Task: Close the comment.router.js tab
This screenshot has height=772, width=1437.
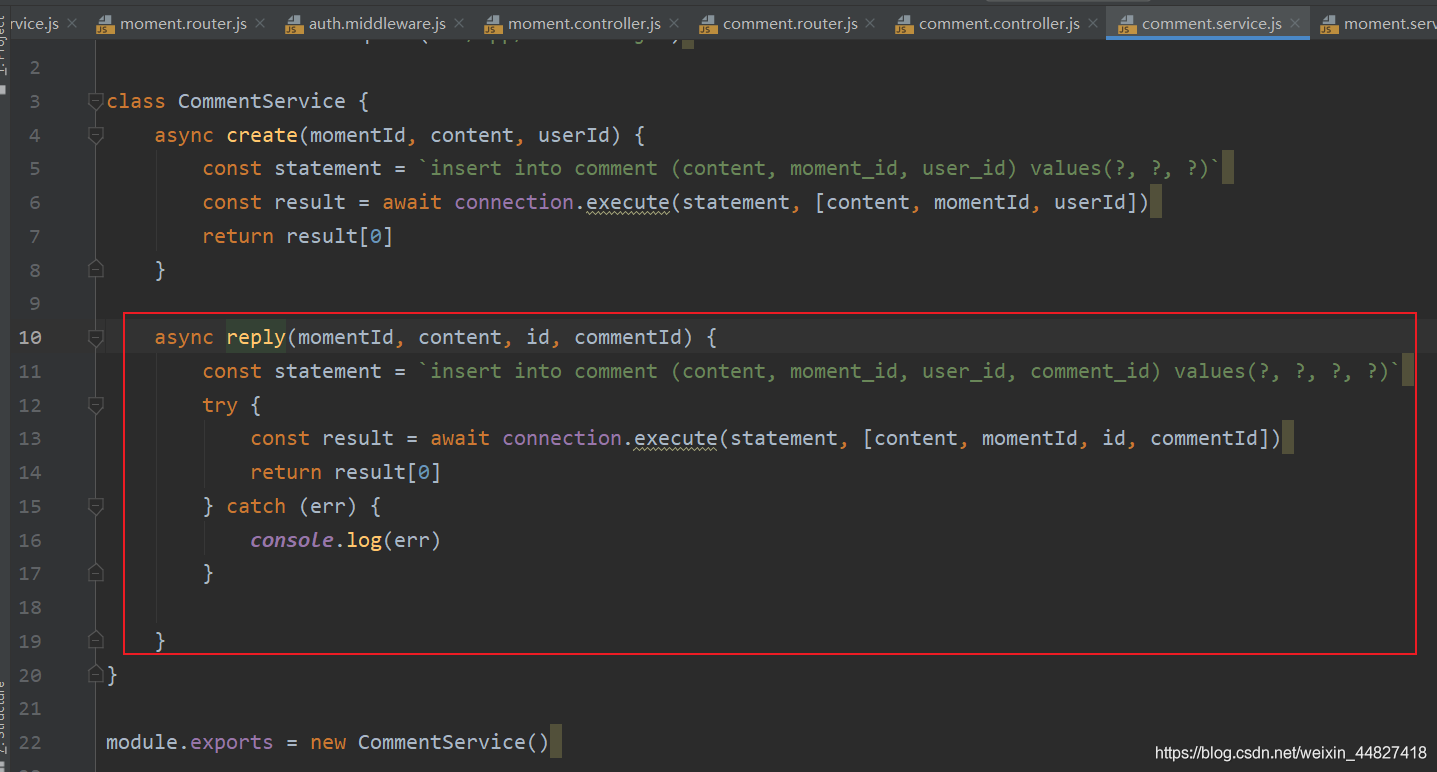Action: (x=872, y=23)
